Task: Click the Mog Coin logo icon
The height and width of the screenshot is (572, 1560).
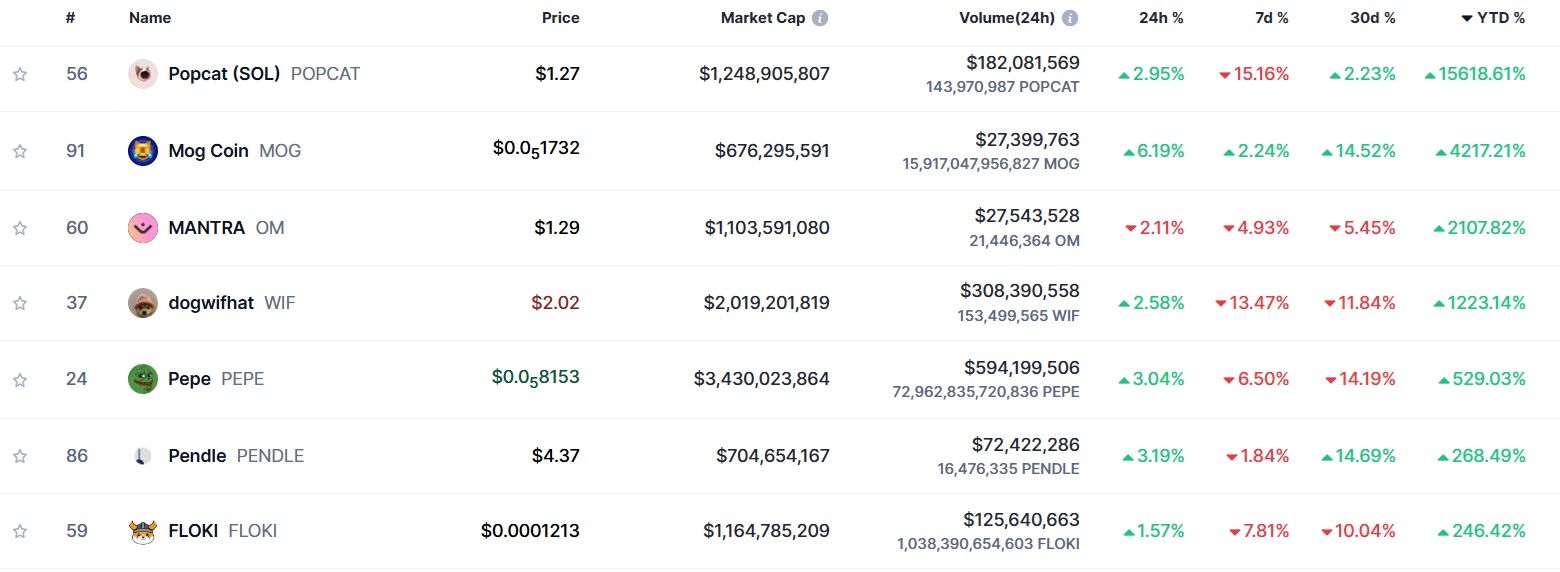Action: point(143,151)
